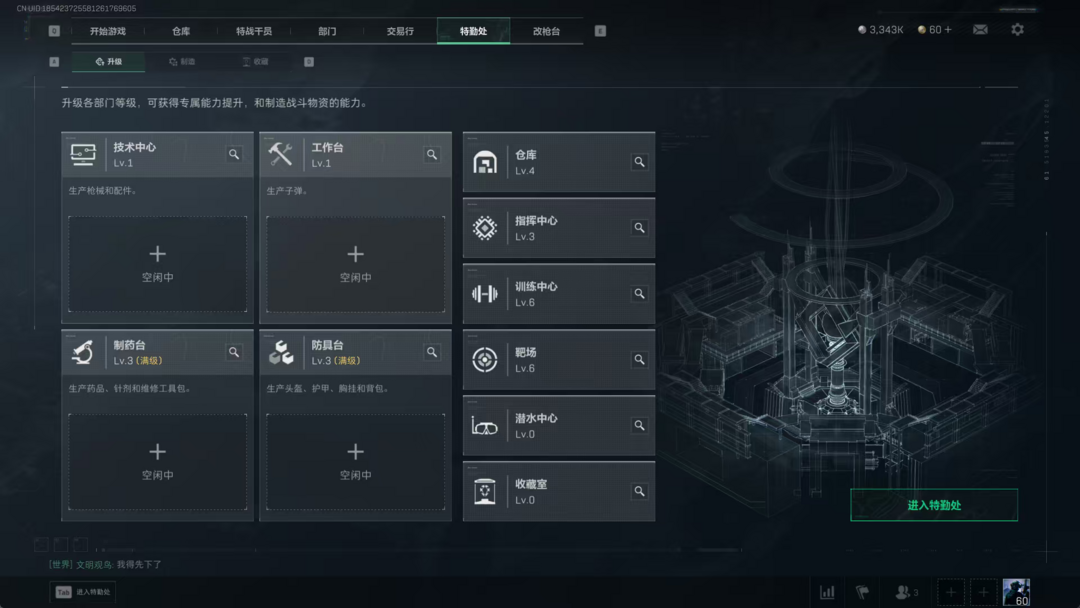Add a task to 制药台 idle slot
Screen dimensions: 1080x608
tap(157, 461)
